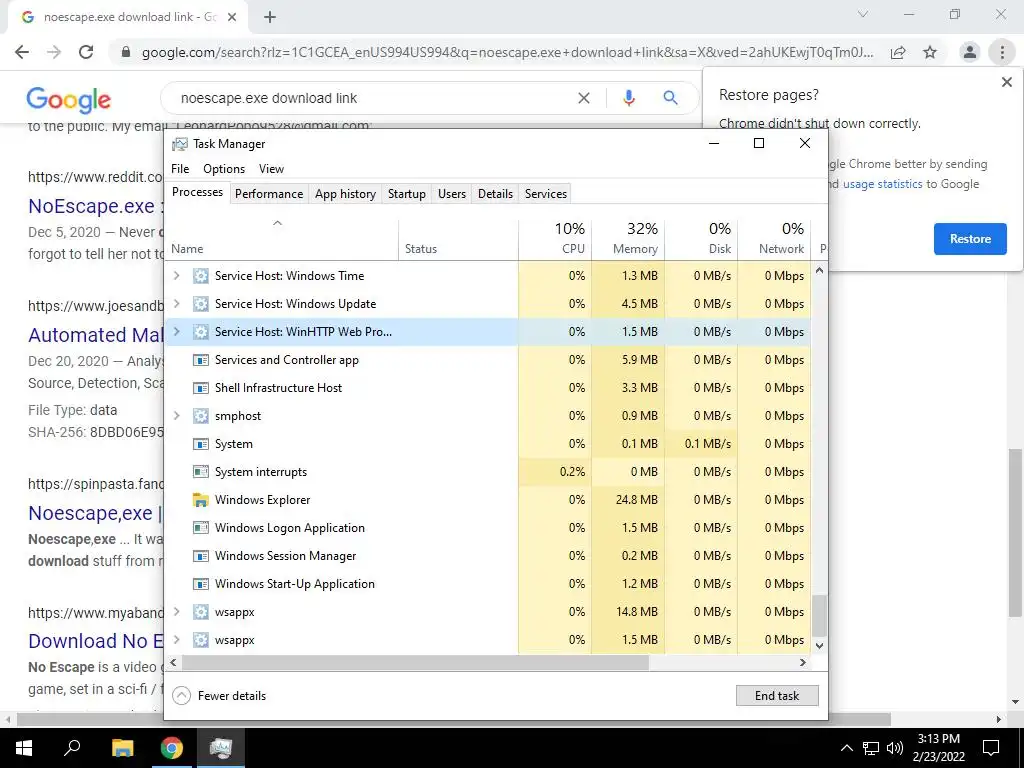This screenshot has height=768, width=1024.
Task: Expand Service Host: WinHTTP Web Proxy row
Action: 176,332
